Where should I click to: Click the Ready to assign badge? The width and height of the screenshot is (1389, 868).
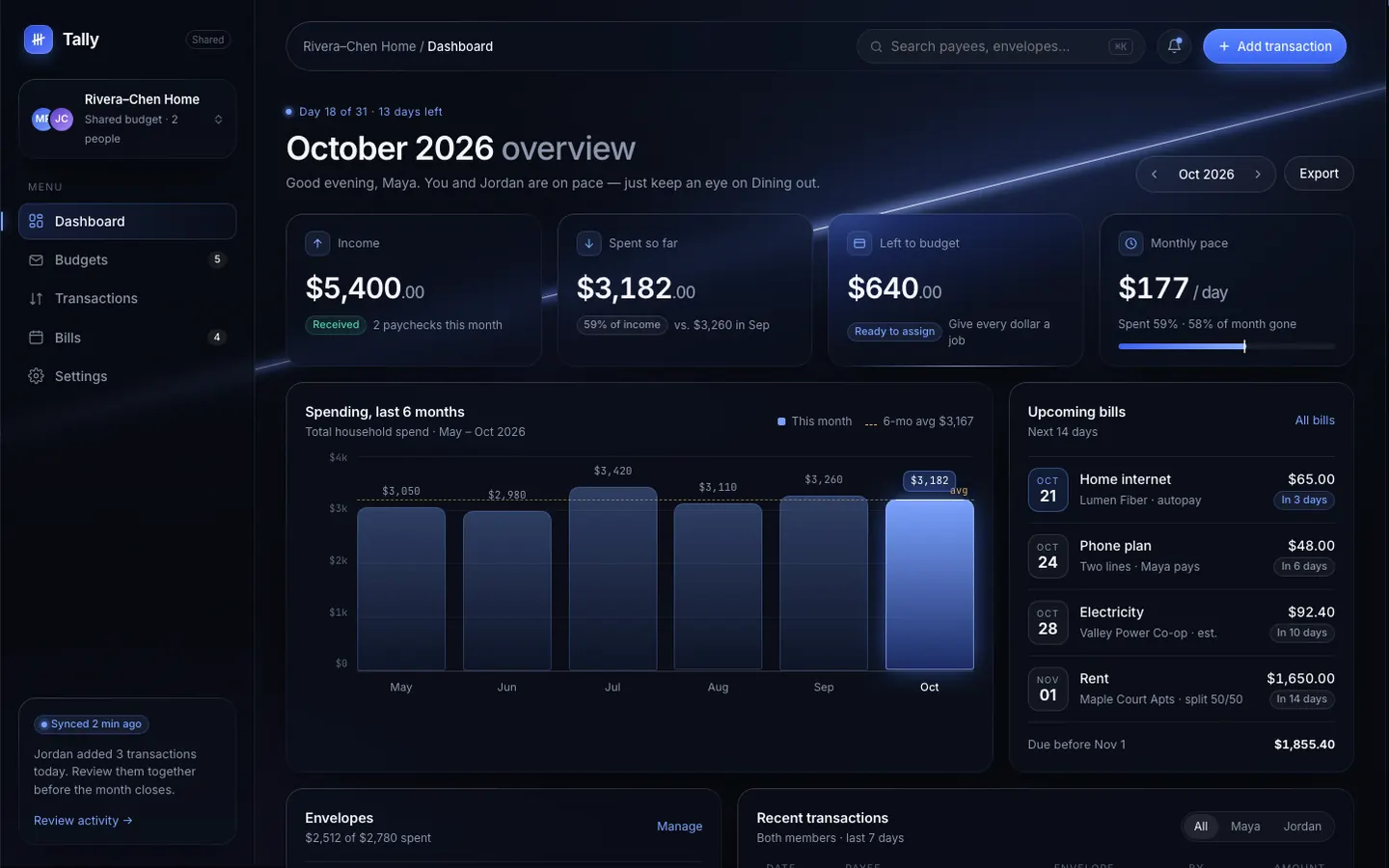(895, 332)
